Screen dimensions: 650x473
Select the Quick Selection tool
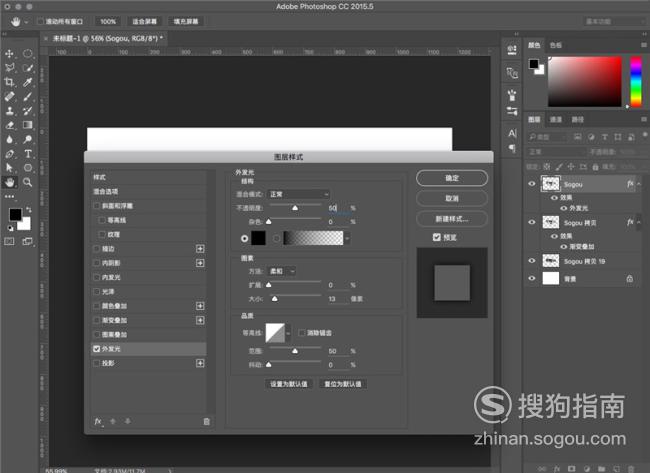27,68
